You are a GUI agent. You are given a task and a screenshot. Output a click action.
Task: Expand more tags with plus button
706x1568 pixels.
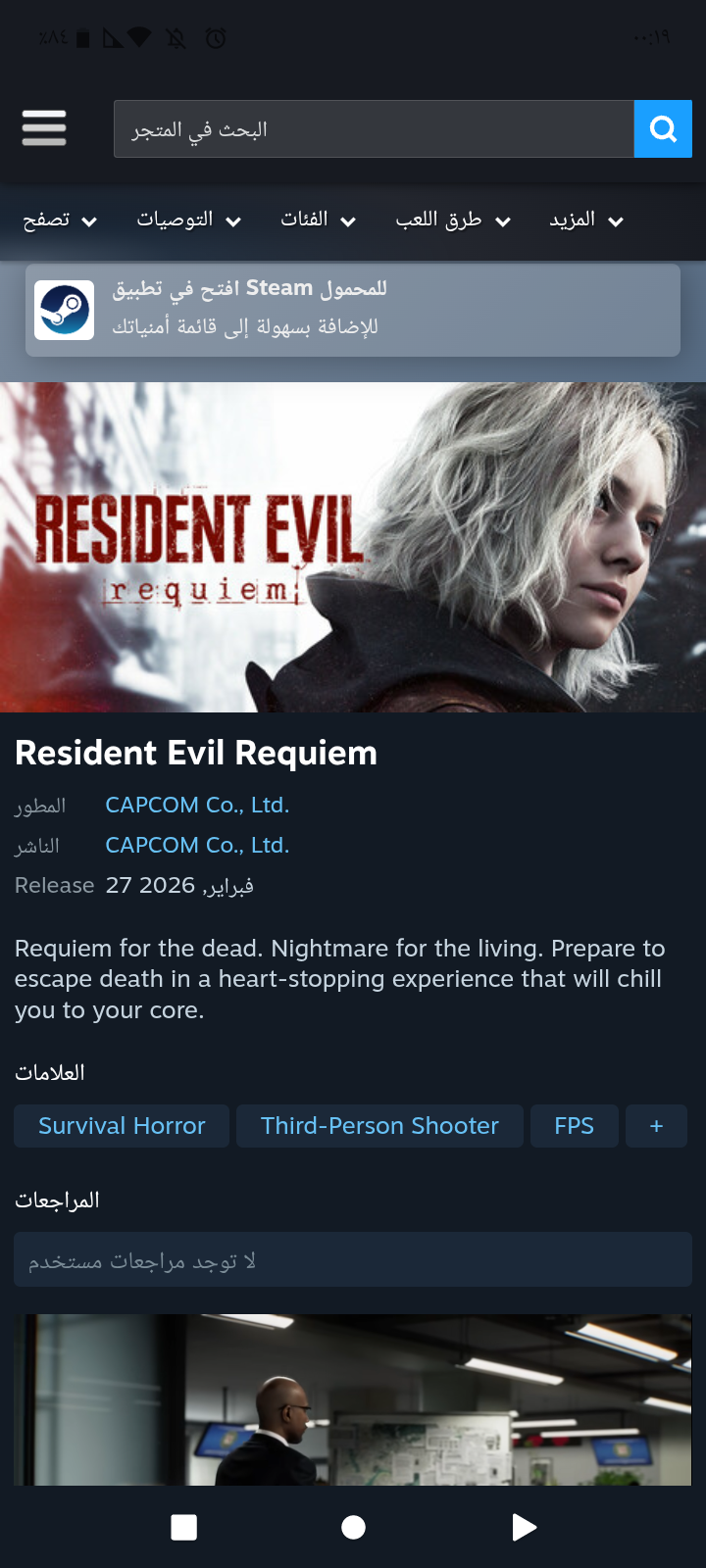(656, 1126)
